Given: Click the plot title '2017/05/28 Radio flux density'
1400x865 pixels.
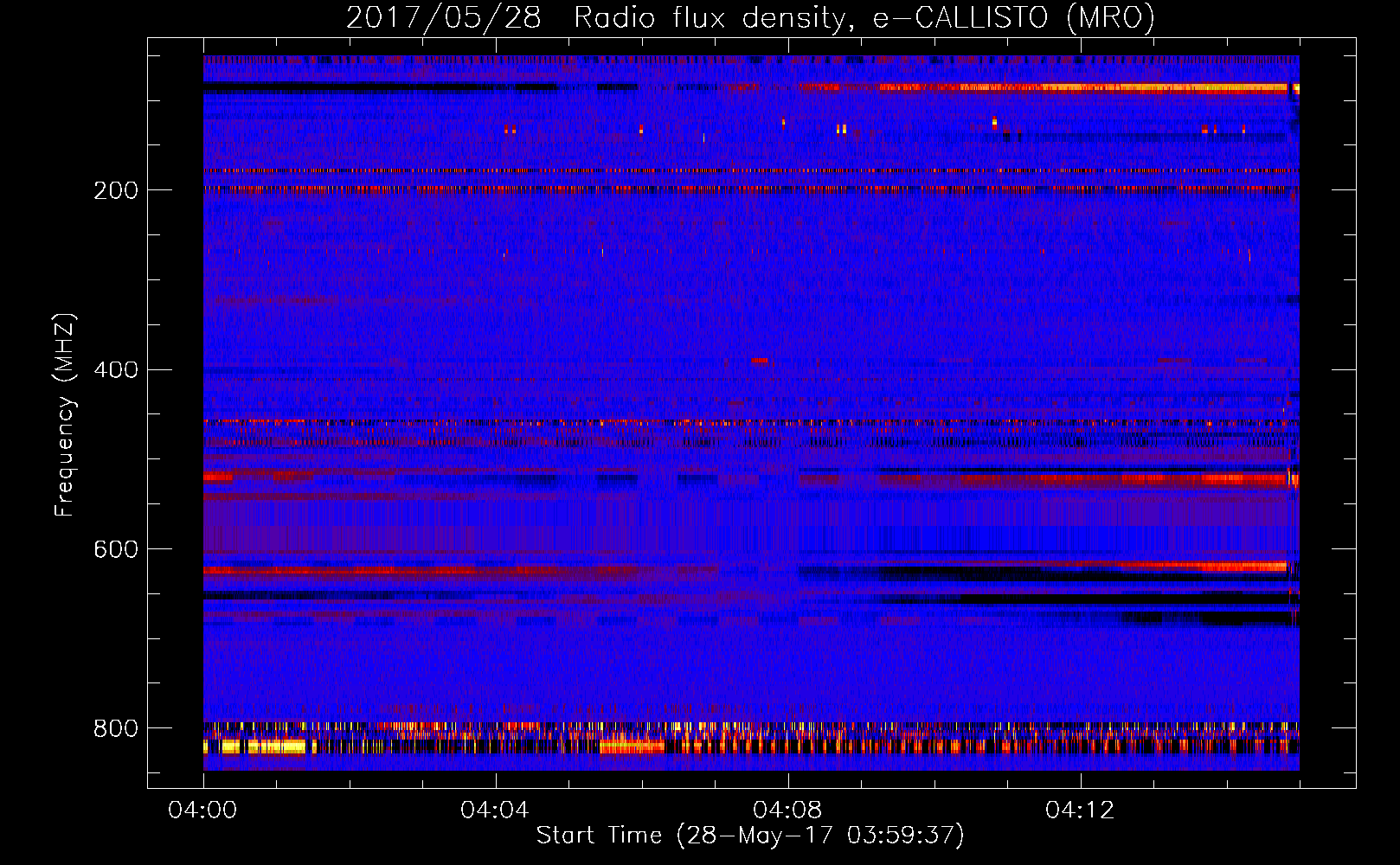Looking at the screenshot, I should click(x=750, y=18).
